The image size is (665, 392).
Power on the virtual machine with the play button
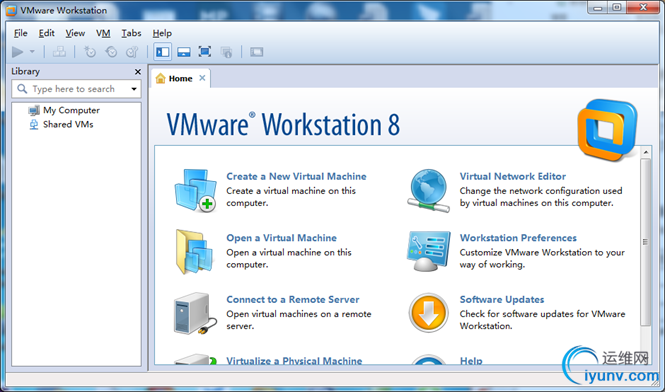click(17, 52)
